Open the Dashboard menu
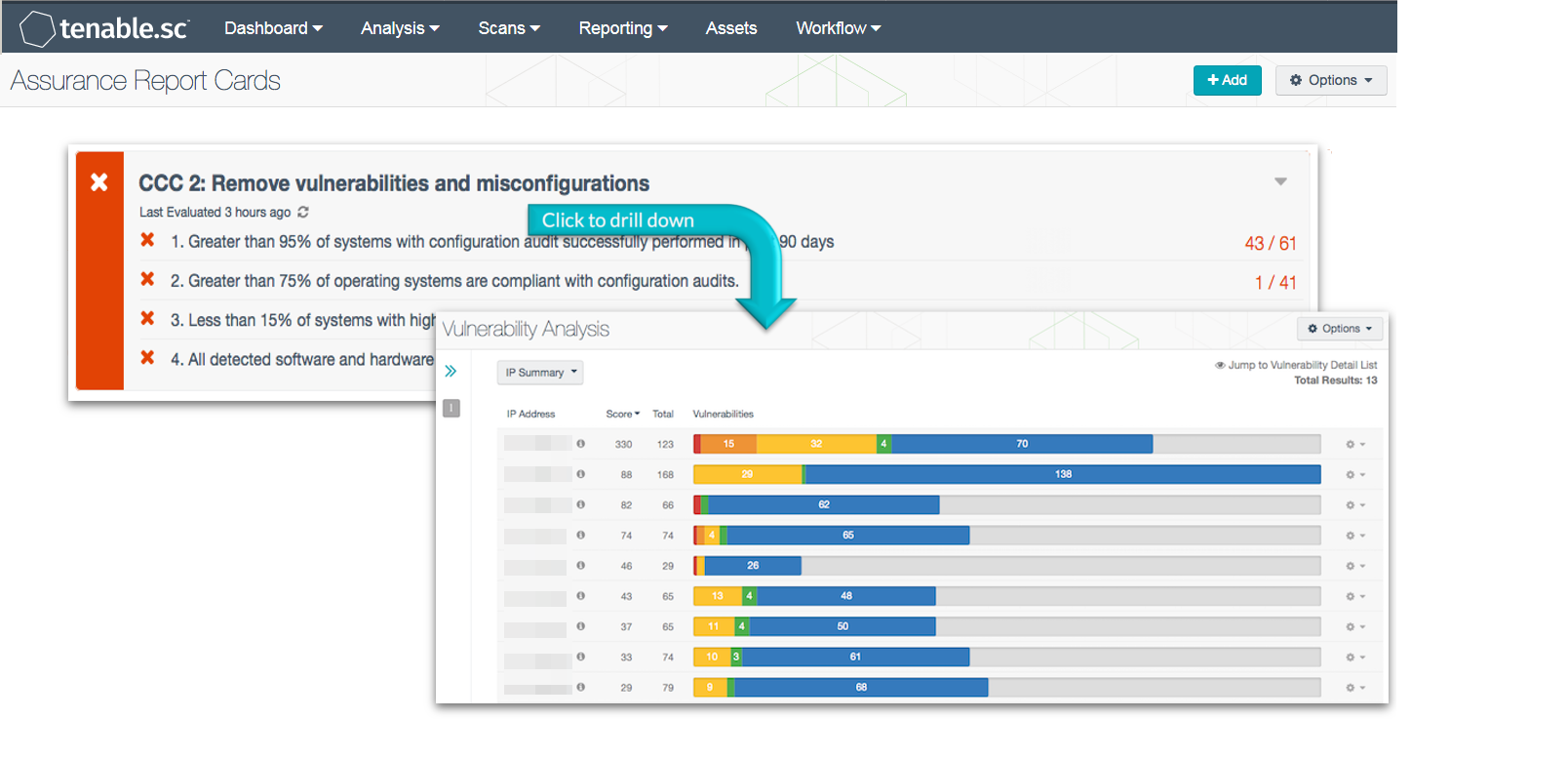The width and height of the screenshot is (1568, 759). 273,28
